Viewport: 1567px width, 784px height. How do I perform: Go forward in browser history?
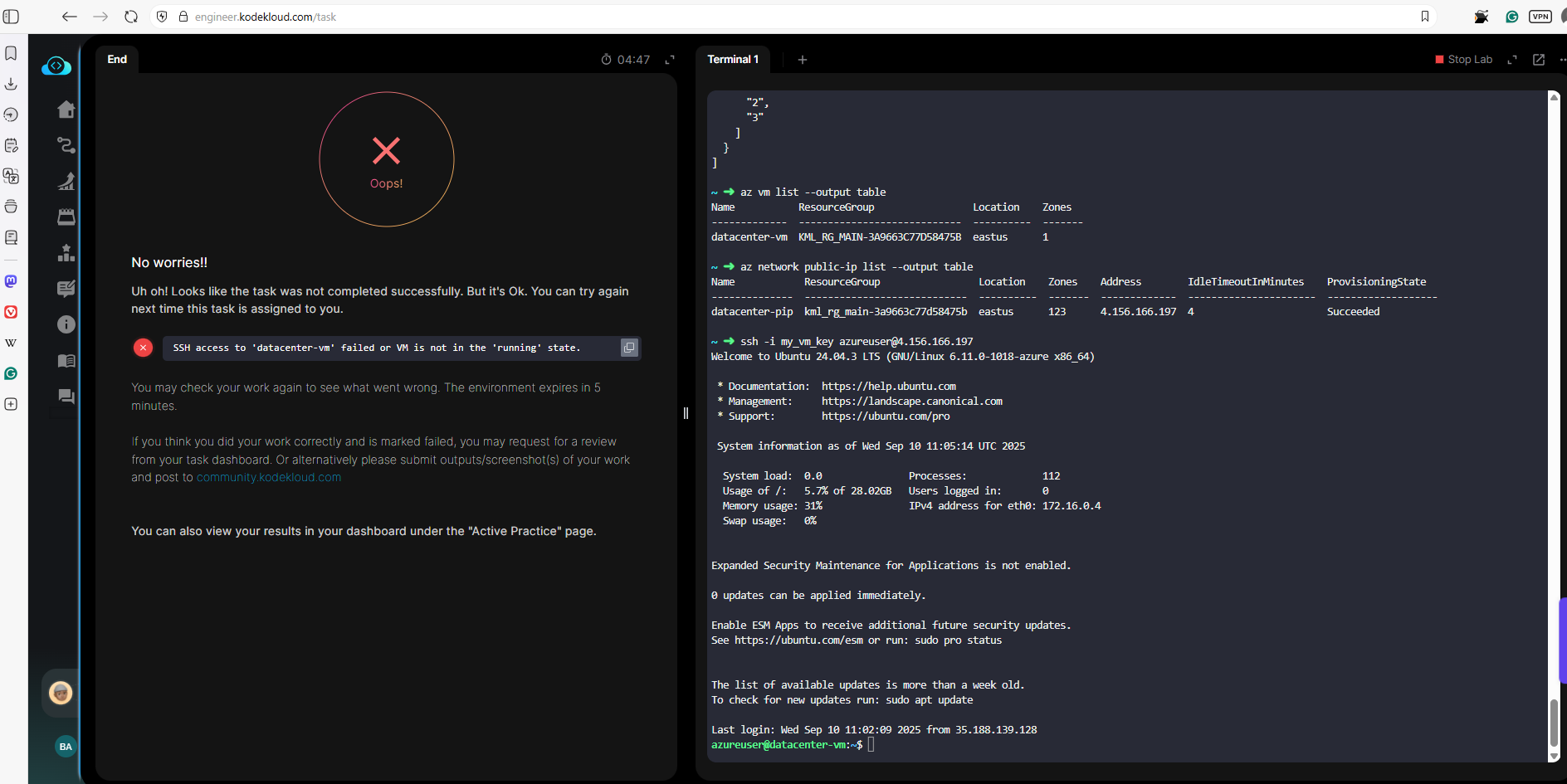click(x=100, y=17)
